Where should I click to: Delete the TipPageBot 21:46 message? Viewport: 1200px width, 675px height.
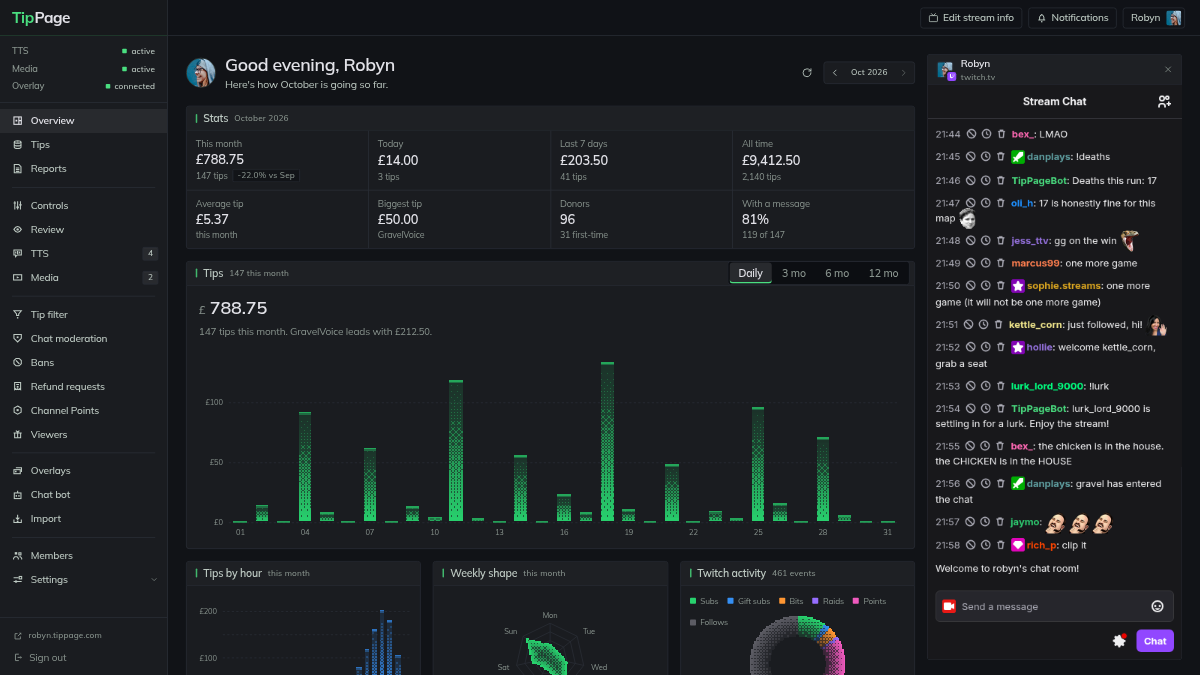pos(1001,181)
